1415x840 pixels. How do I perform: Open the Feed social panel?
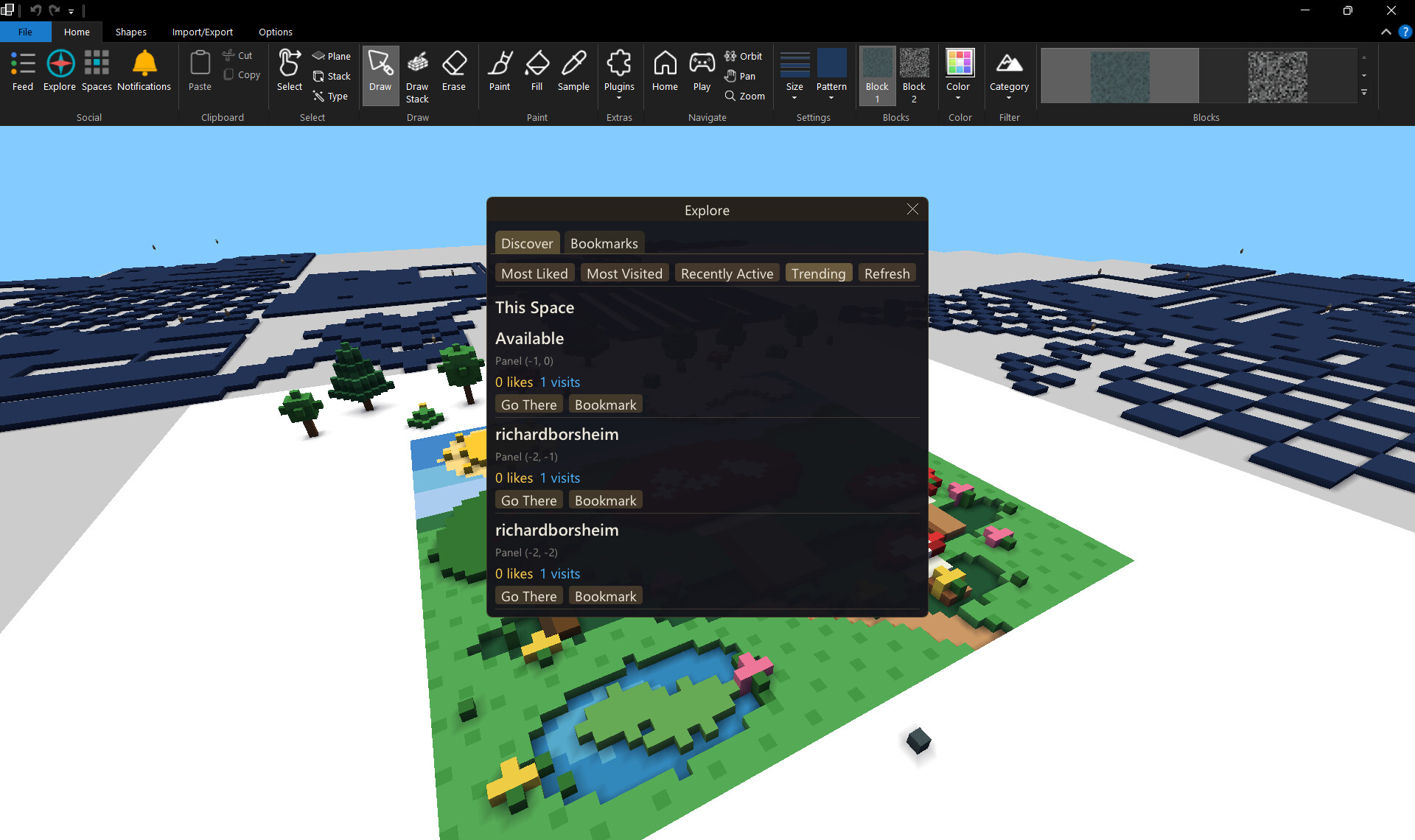23,71
